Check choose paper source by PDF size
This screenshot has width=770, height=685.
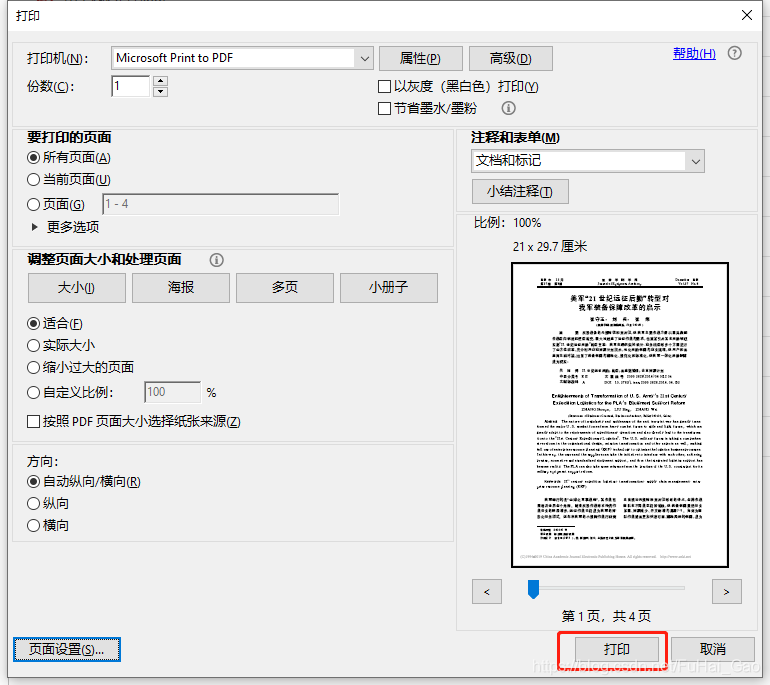[33, 421]
